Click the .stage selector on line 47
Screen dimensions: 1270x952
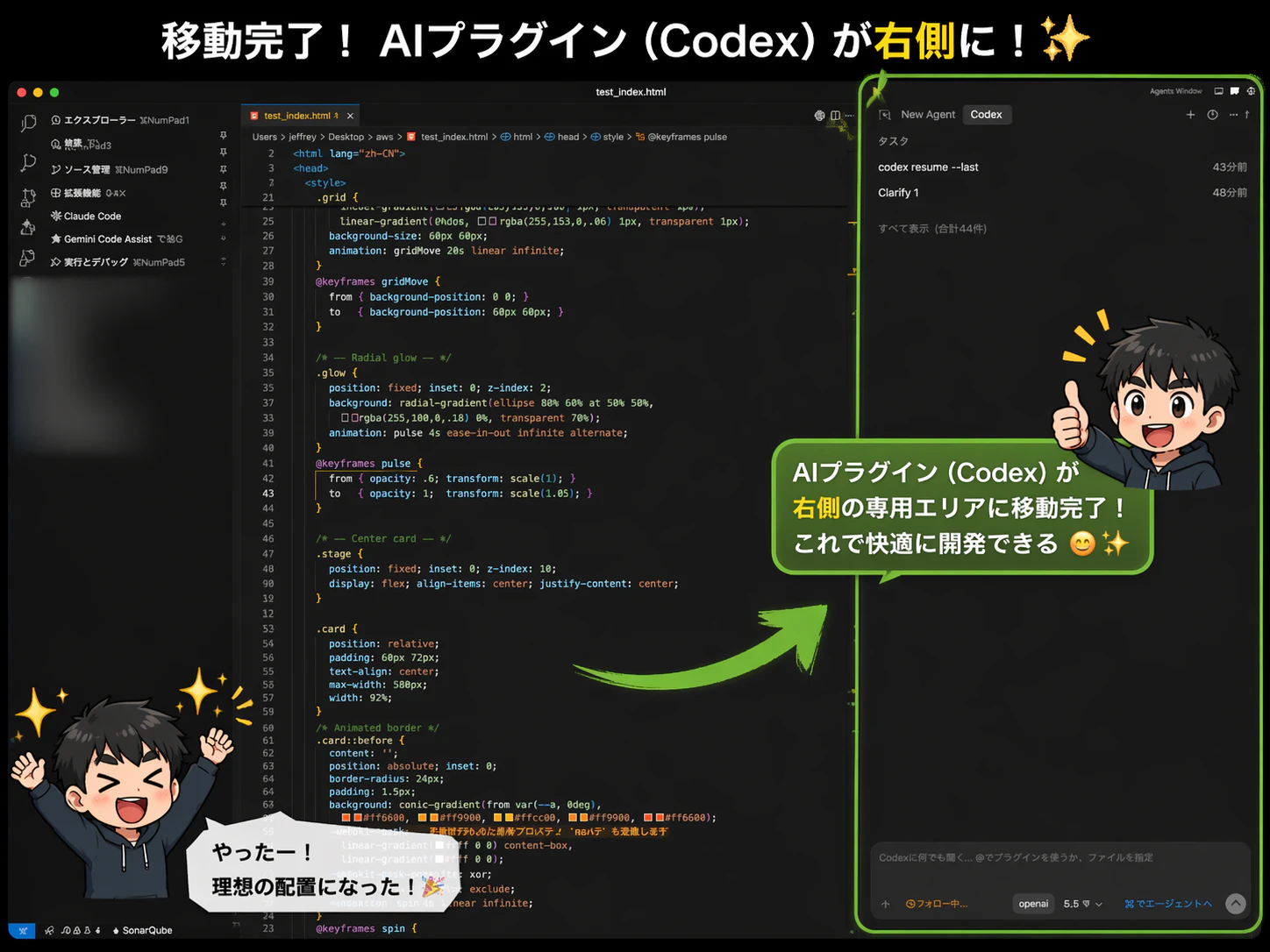[x=339, y=554]
